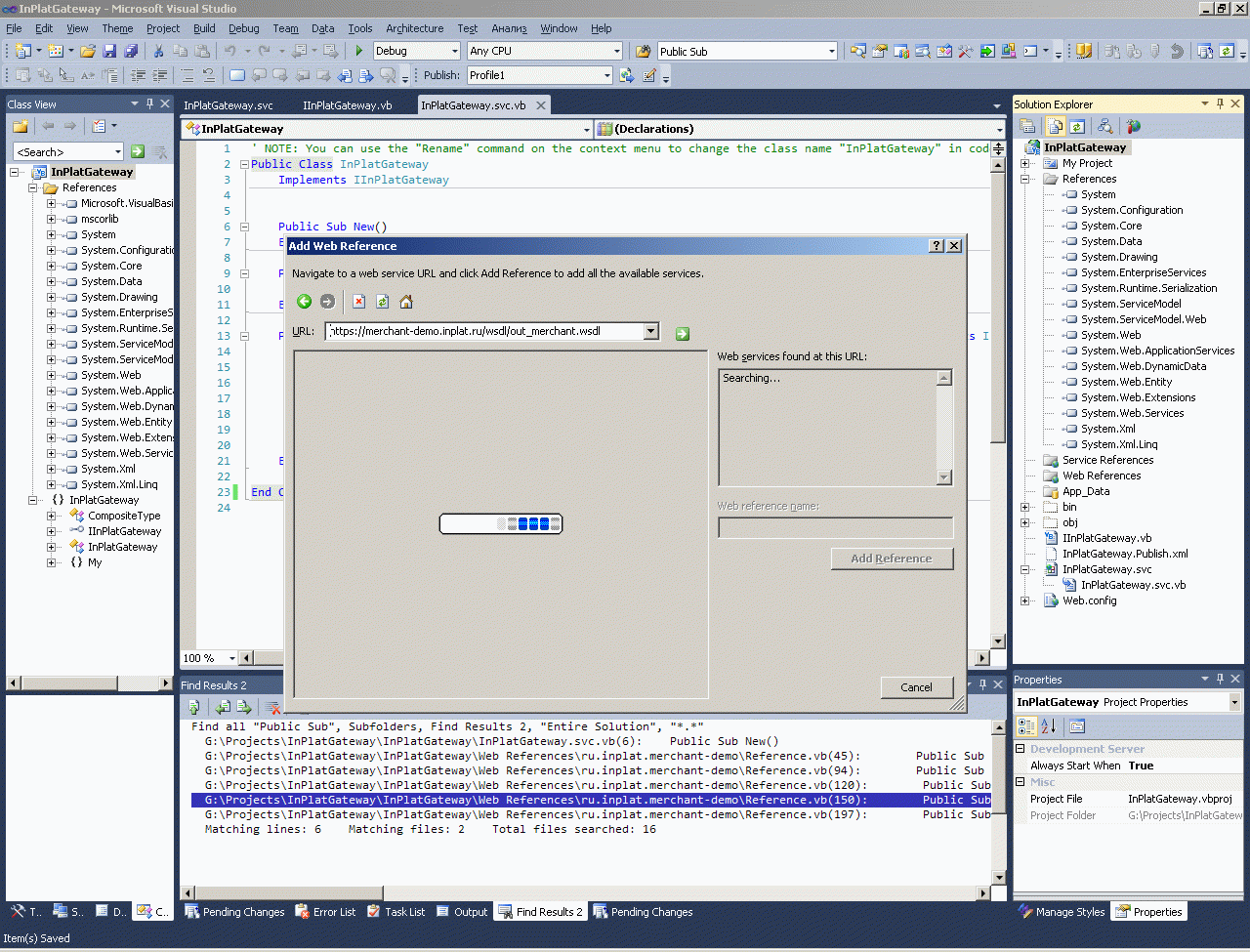
Task: Switch to the InPlatGateway.svc editor tab
Action: coord(229,104)
